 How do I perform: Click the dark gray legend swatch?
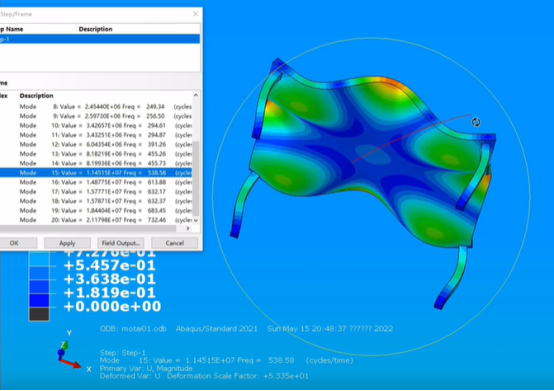coord(39,314)
